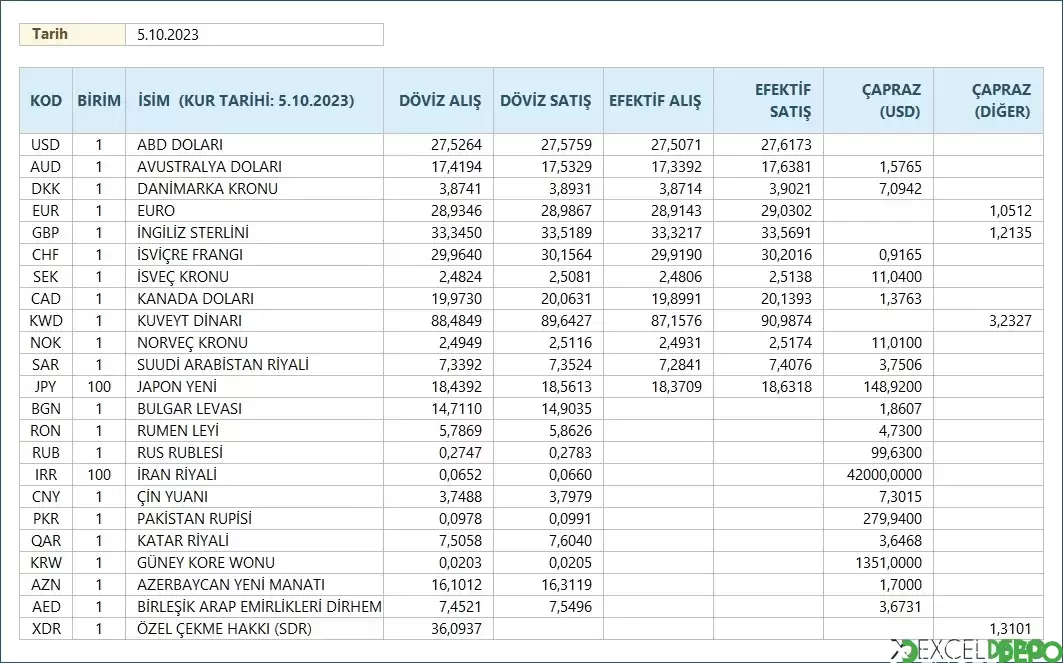Select the EFEKTİF ALIŞ column header
This screenshot has height=663, width=1063.
[658, 100]
